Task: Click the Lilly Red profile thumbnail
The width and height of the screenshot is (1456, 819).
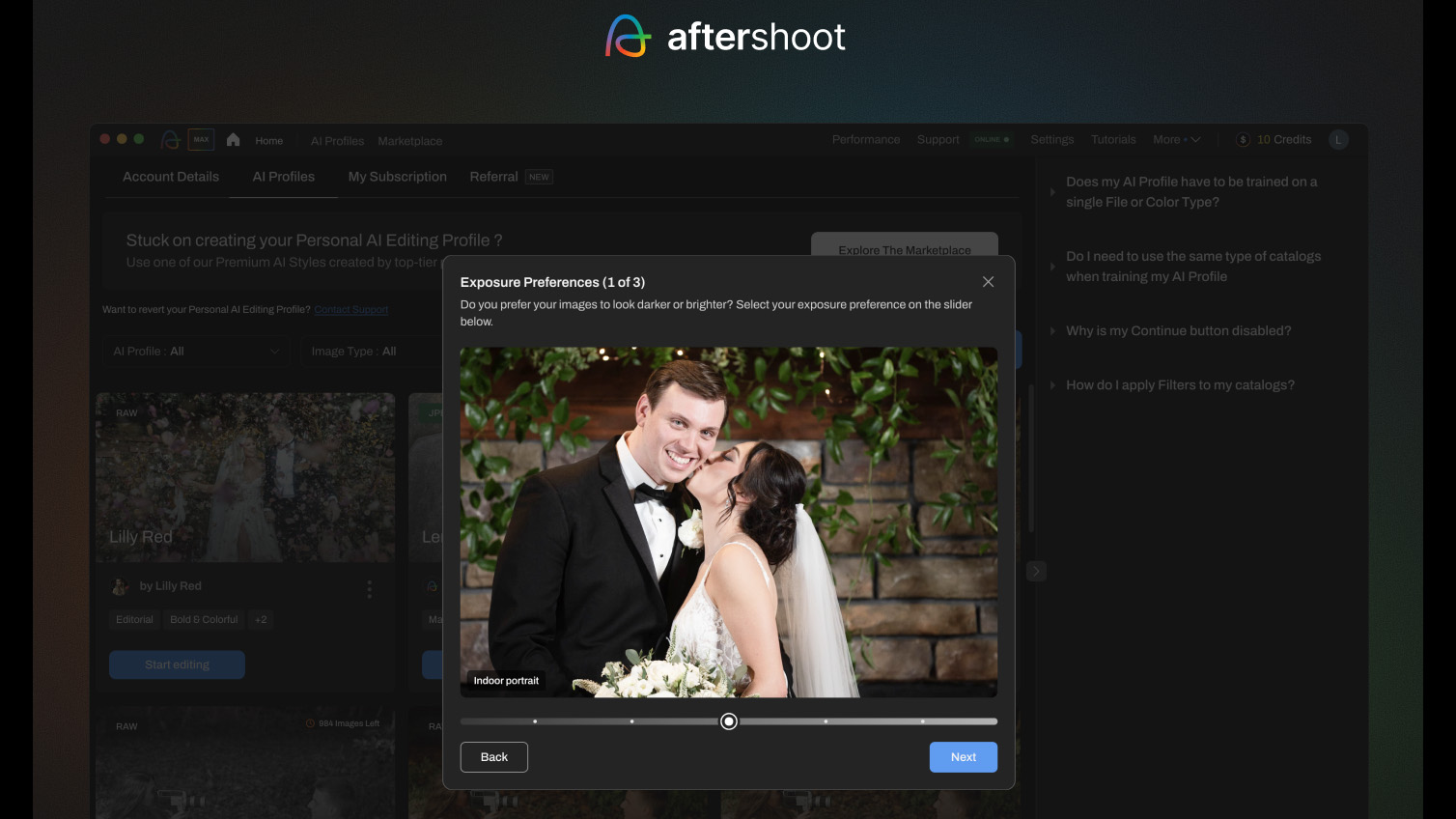Action: point(245,477)
